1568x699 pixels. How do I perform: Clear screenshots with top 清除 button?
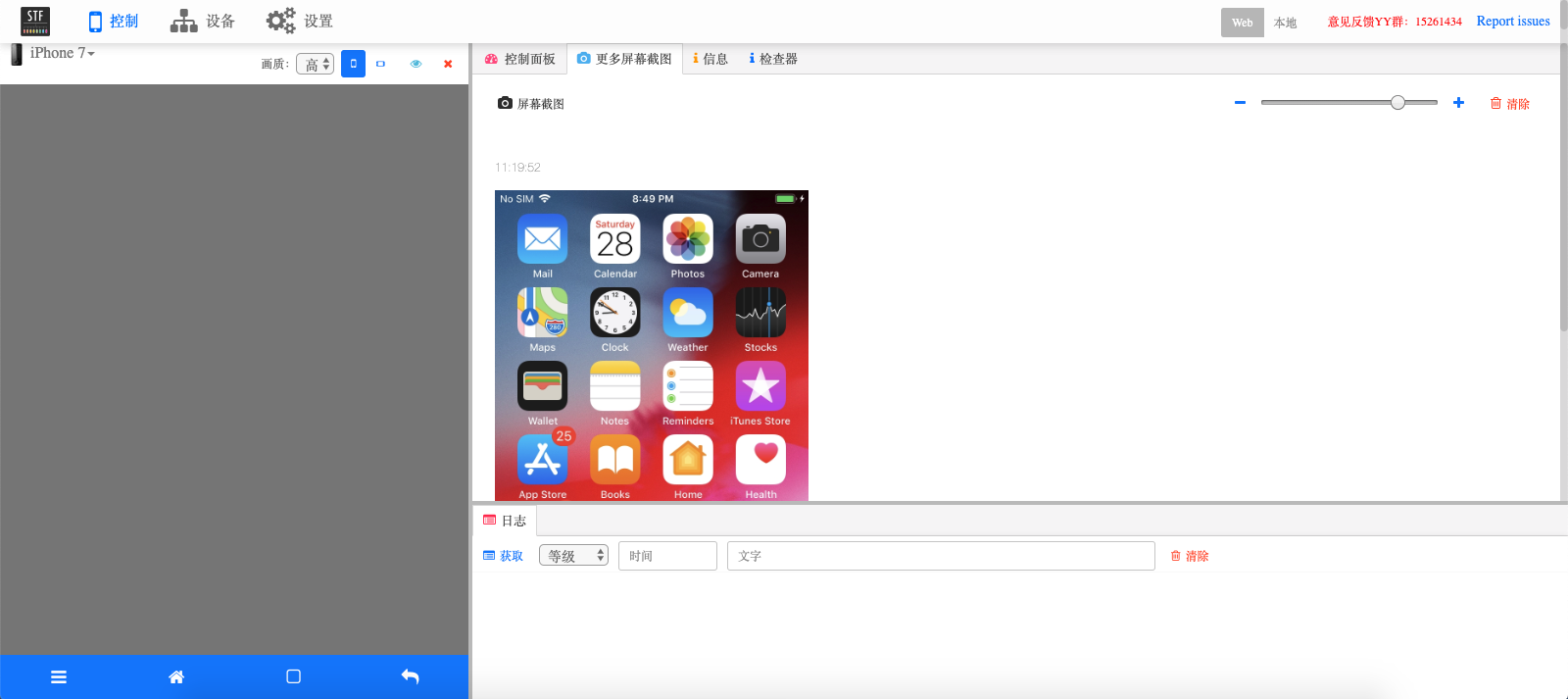tap(1510, 104)
